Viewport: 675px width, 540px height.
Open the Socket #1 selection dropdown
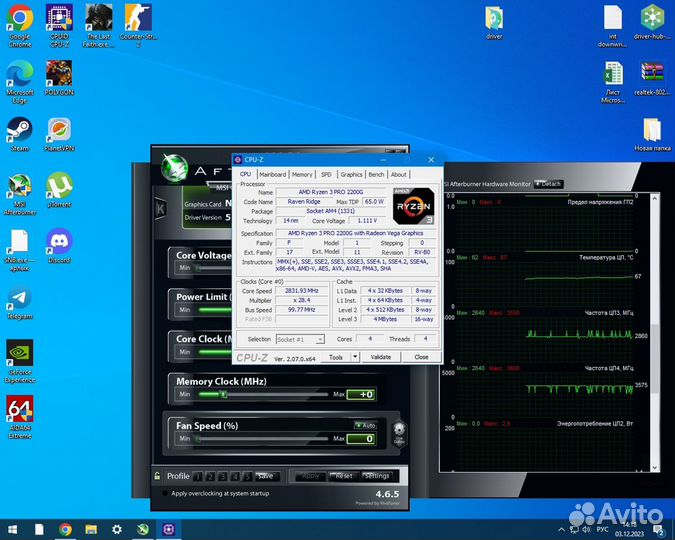click(300, 339)
